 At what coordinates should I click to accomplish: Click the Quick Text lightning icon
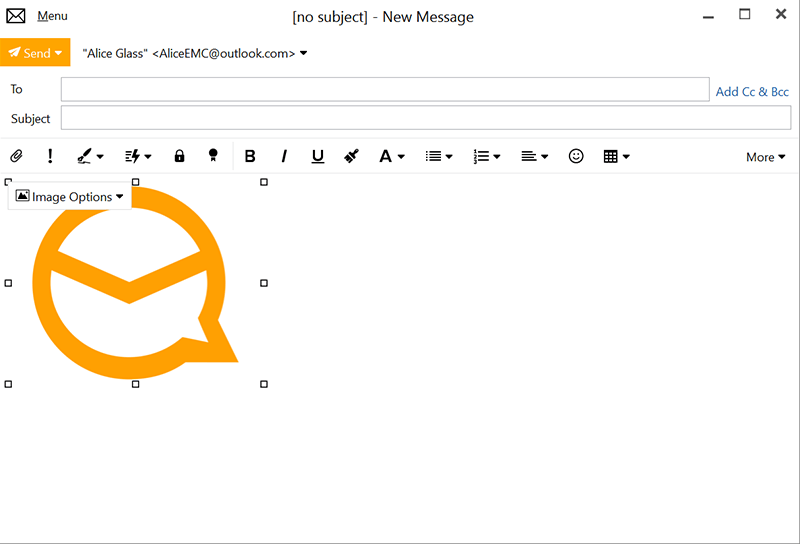[133, 156]
